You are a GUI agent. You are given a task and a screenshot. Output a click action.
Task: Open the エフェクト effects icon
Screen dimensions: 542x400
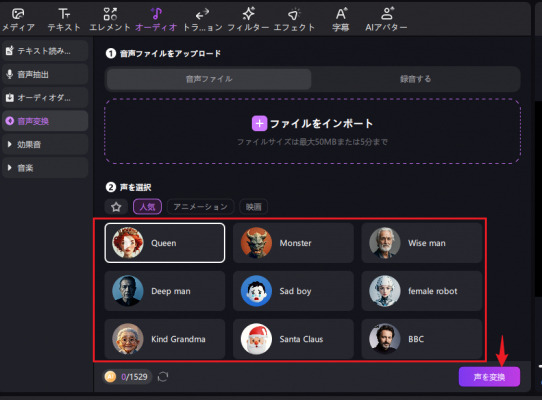[x=294, y=14]
